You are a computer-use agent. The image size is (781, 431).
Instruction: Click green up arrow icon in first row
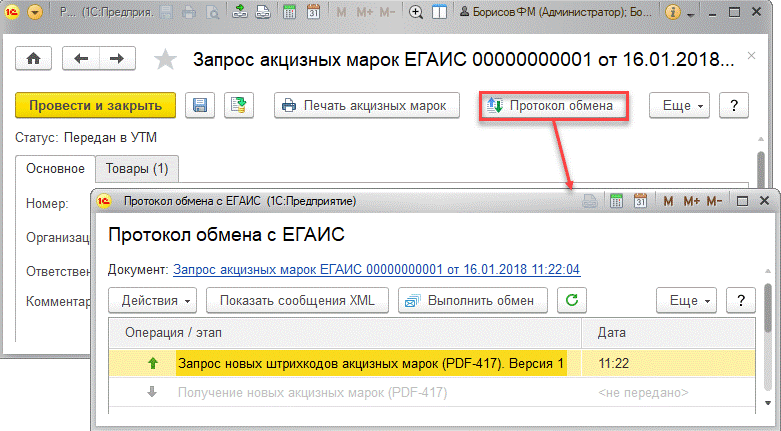click(153, 363)
